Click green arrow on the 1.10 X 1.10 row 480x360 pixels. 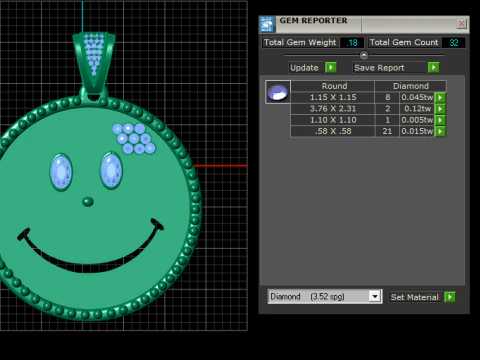pyautogui.click(x=440, y=120)
